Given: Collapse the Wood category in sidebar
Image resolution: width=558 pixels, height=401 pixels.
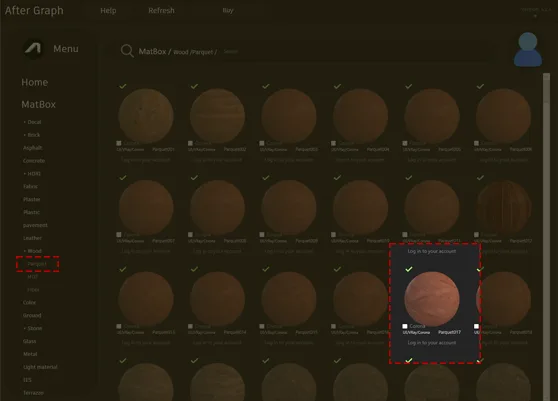Looking at the screenshot, I should pyautogui.click(x=32, y=251).
